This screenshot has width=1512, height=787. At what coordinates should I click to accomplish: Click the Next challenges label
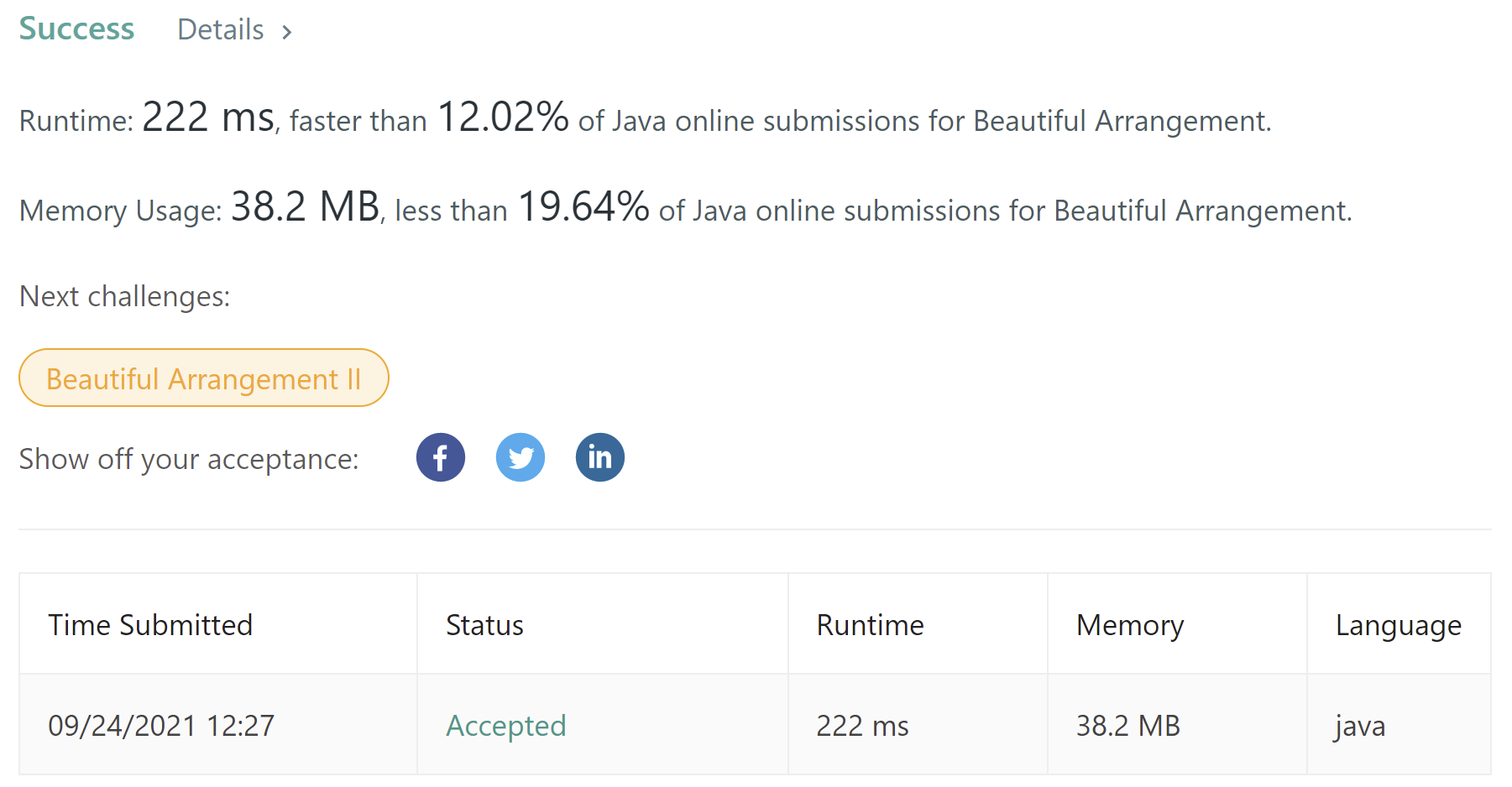pyautogui.click(x=124, y=296)
